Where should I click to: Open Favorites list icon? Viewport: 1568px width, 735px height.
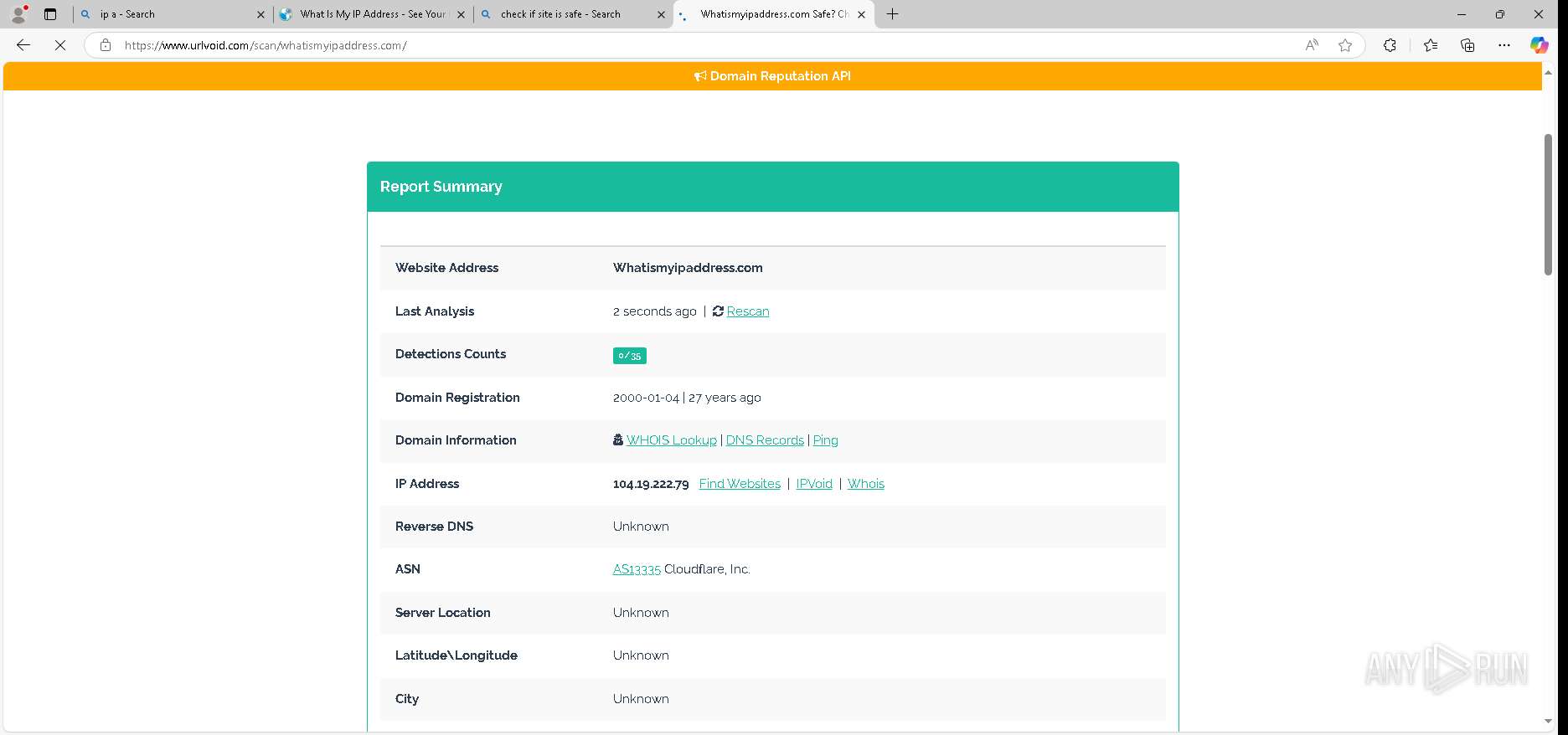click(x=1431, y=45)
